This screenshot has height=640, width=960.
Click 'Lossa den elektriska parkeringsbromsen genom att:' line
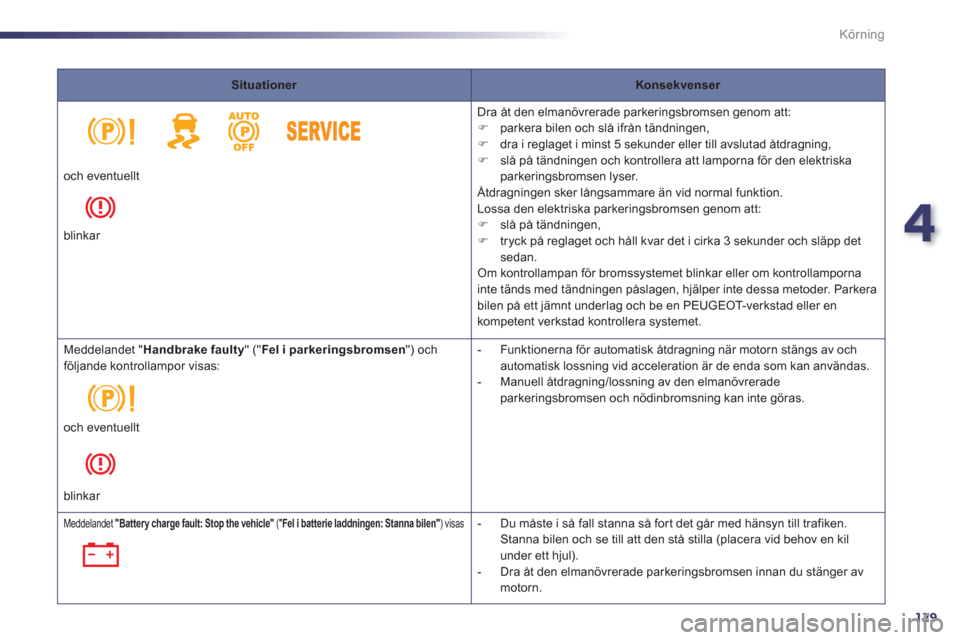(619, 209)
